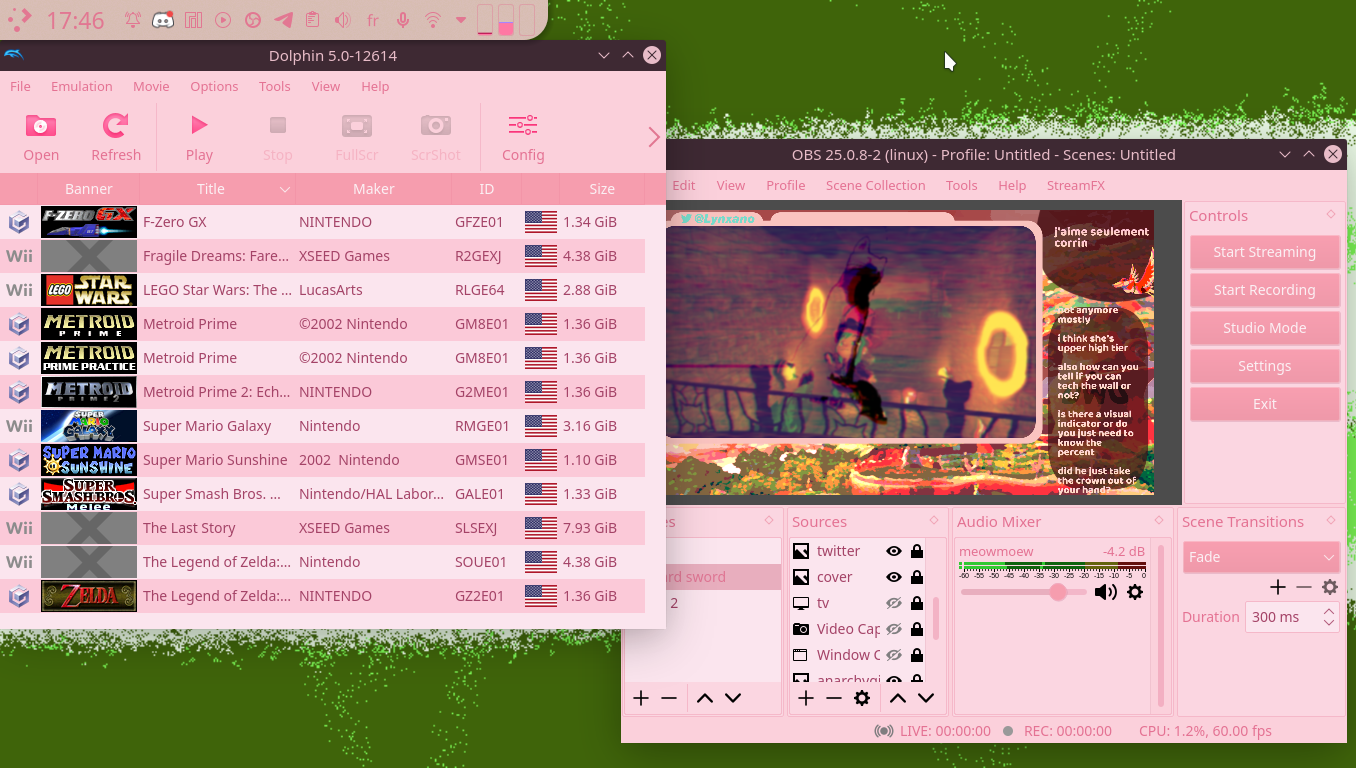Move the selected scene up
1356x768 pixels.
point(705,698)
